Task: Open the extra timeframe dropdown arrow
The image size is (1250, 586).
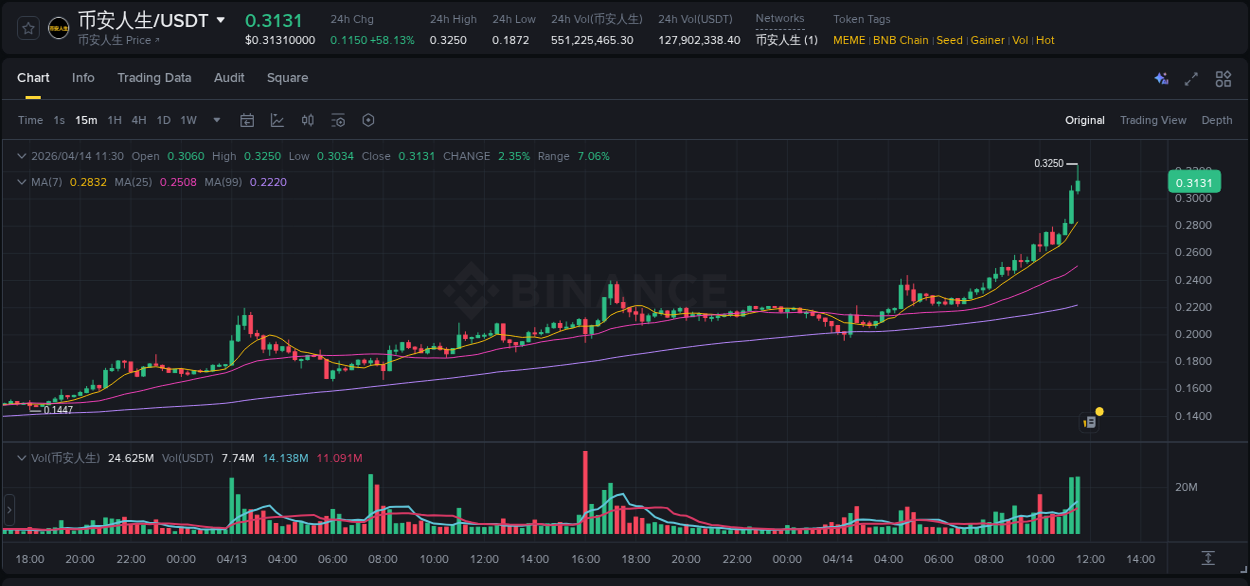Action: coord(216,120)
